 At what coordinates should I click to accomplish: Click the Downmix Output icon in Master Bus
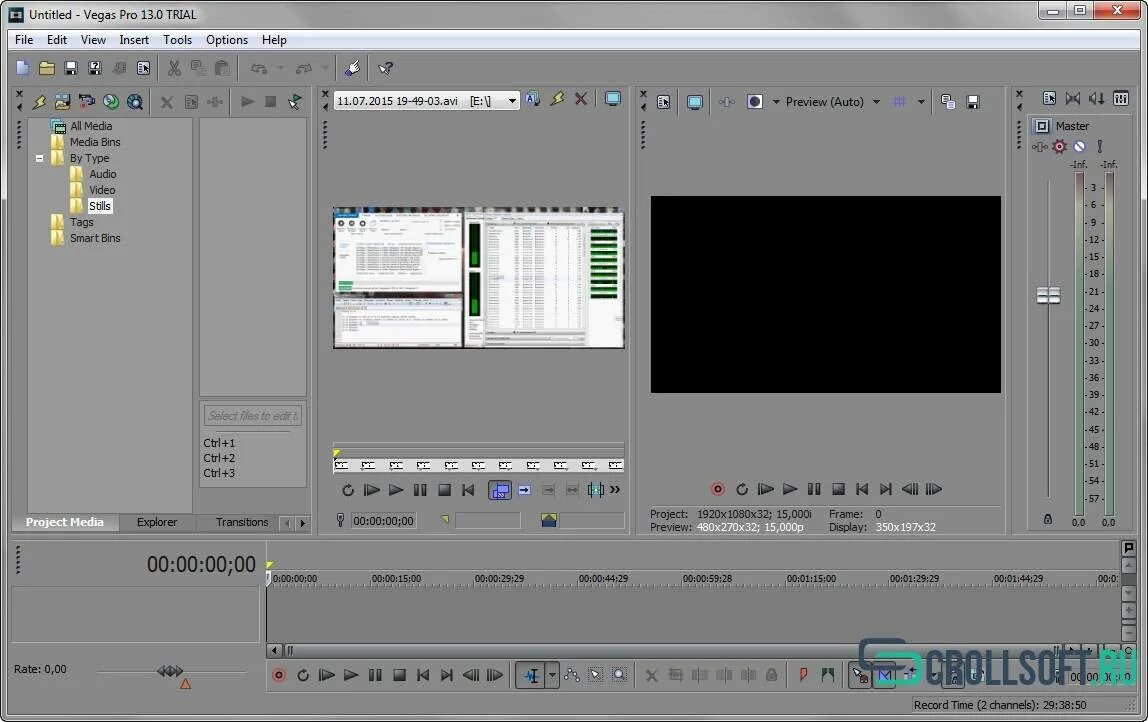pyautogui.click(x=1073, y=99)
